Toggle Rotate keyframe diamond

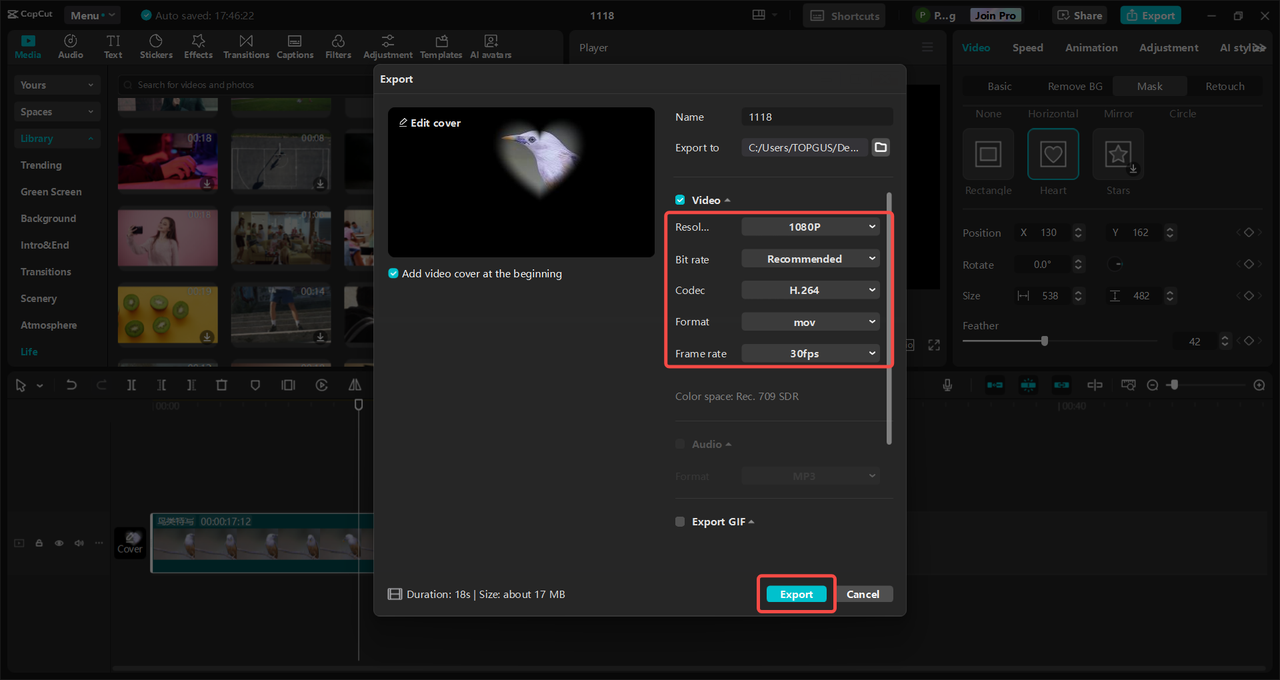[x=1248, y=265]
